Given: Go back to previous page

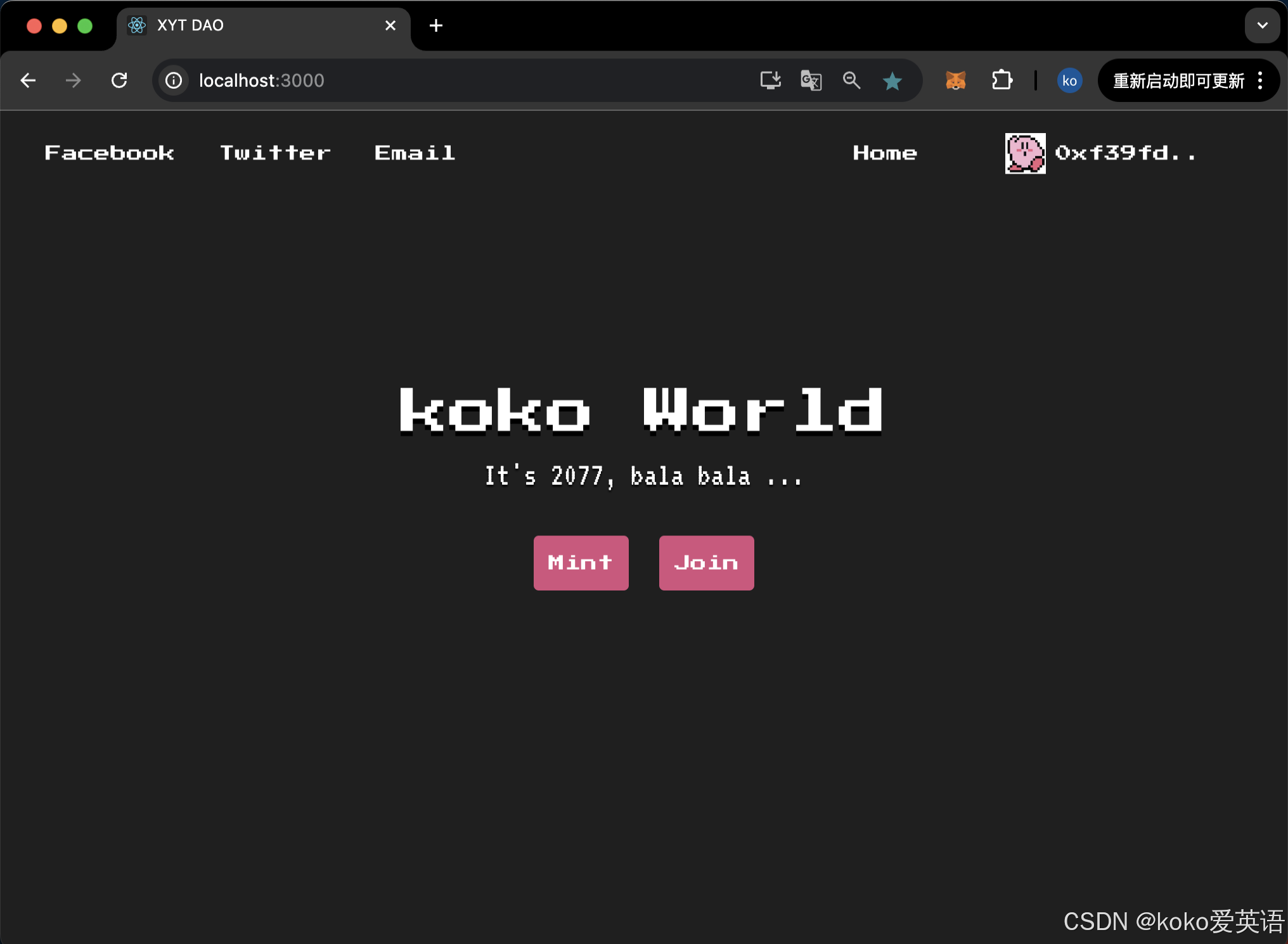Looking at the screenshot, I should [x=28, y=80].
